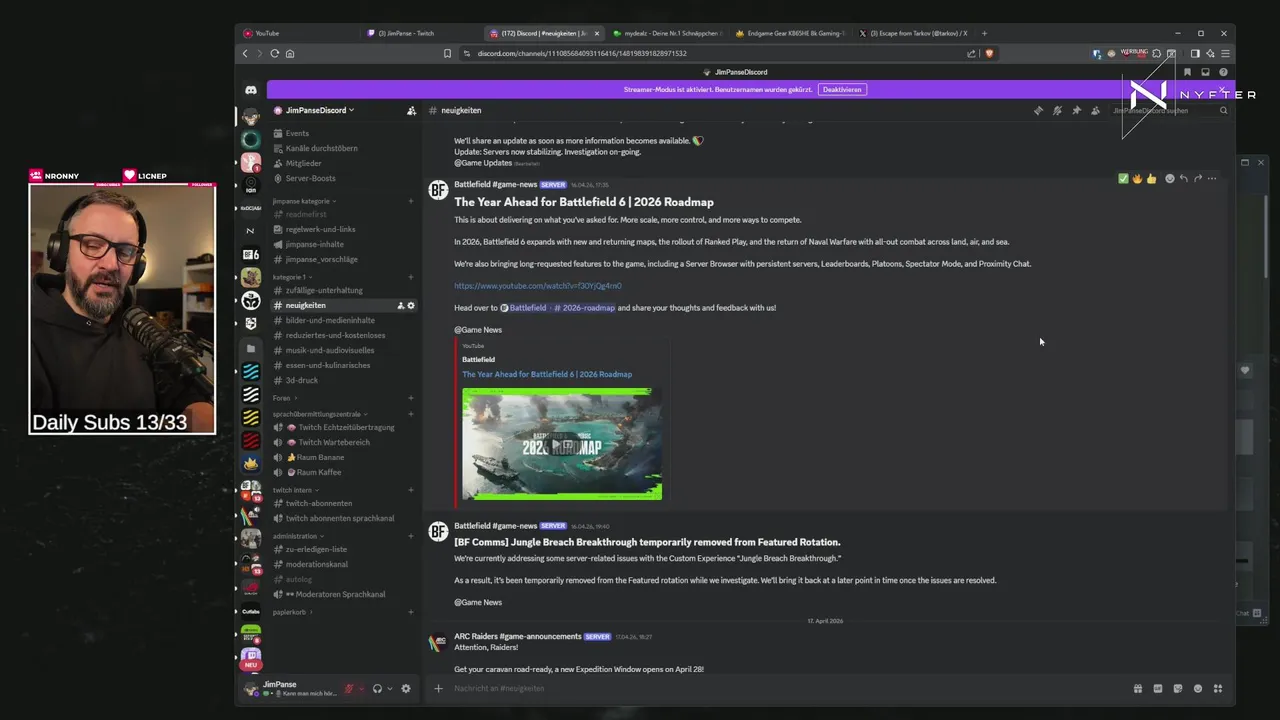The image size is (1280, 720).
Task: React with the green checkmark emoji
Action: click(x=1123, y=179)
